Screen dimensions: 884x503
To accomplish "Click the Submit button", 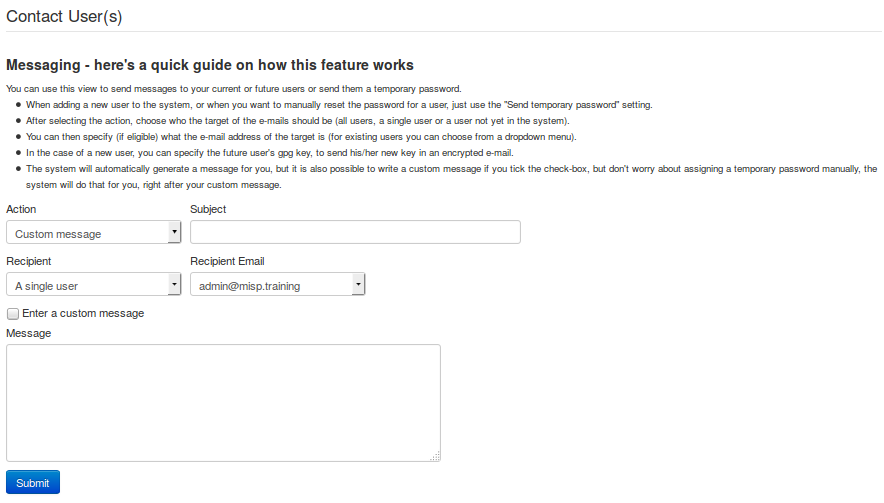I will [x=33, y=482].
